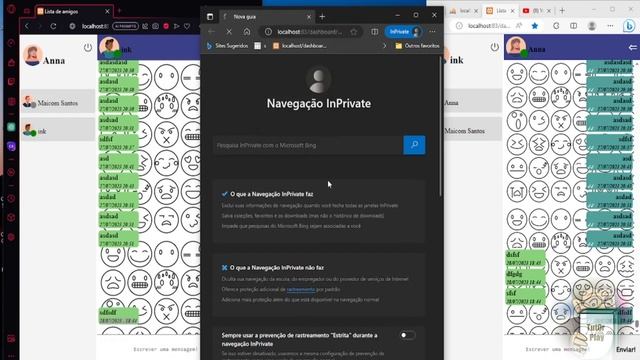Click blue favorites star in right Edge window
The height and width of the screenshot is (360, 640).
535,26
